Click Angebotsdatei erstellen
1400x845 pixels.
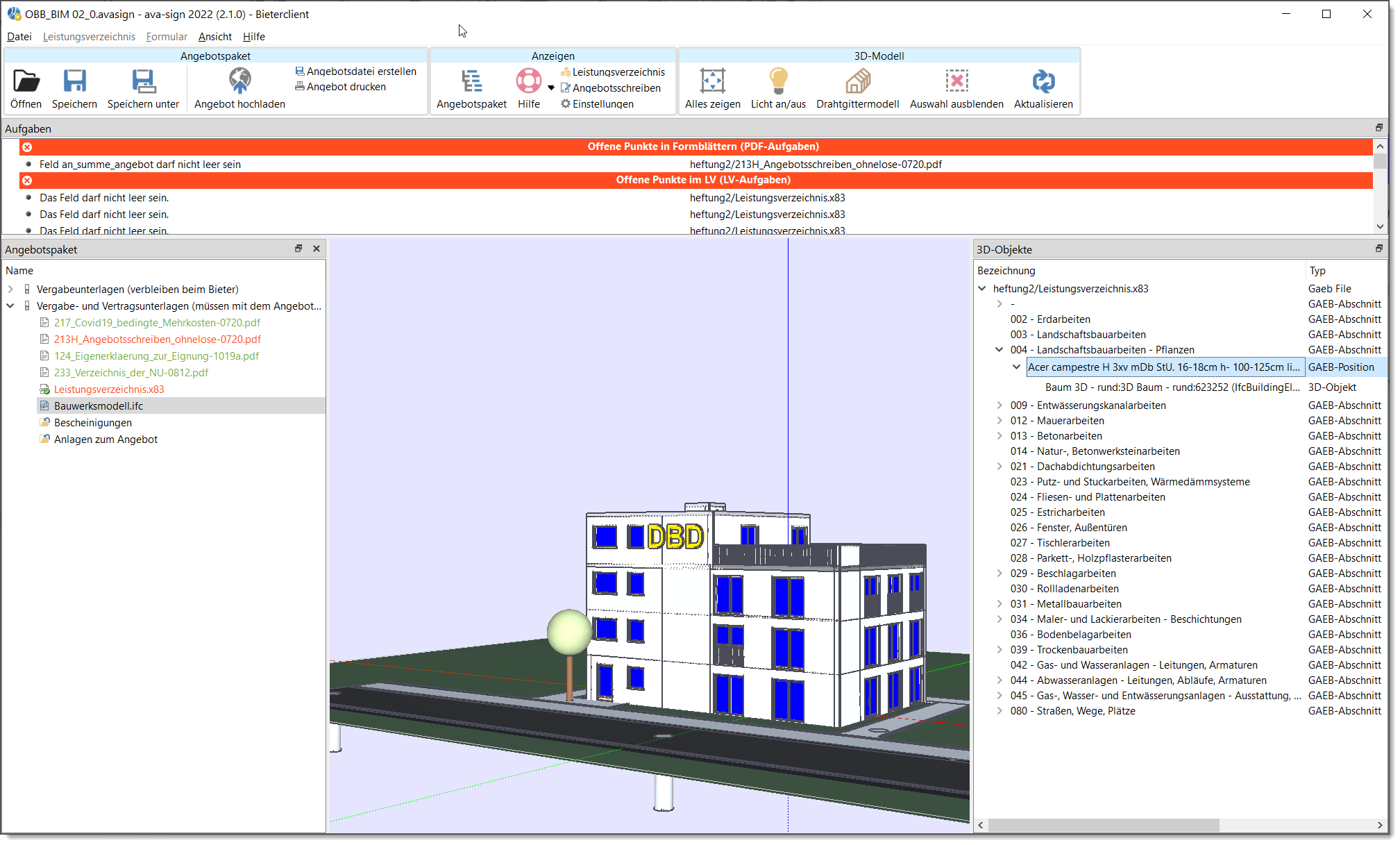pos(356,72)
